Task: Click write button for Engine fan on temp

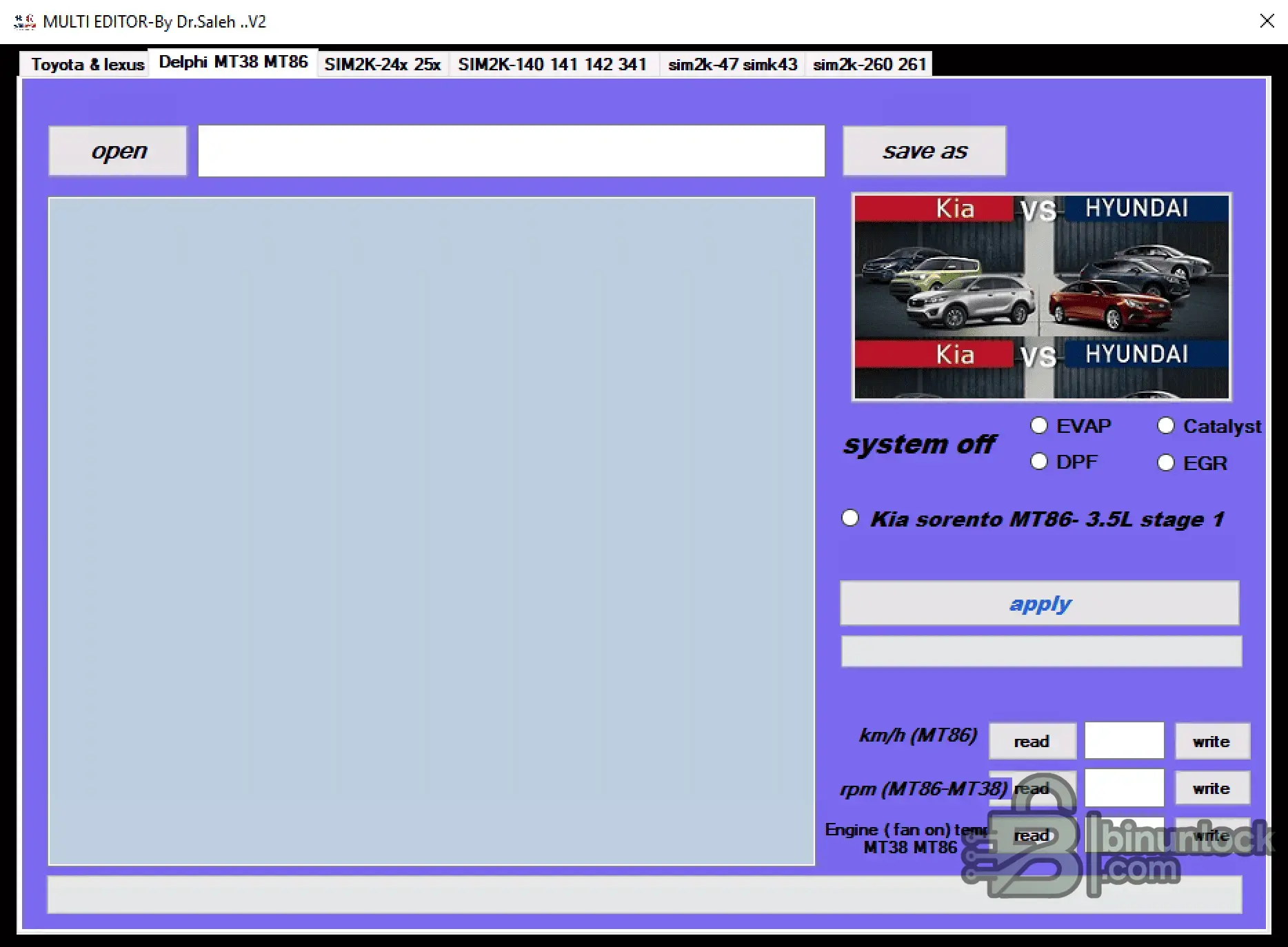Action: pyautogui.click(x=1212, y=835)
